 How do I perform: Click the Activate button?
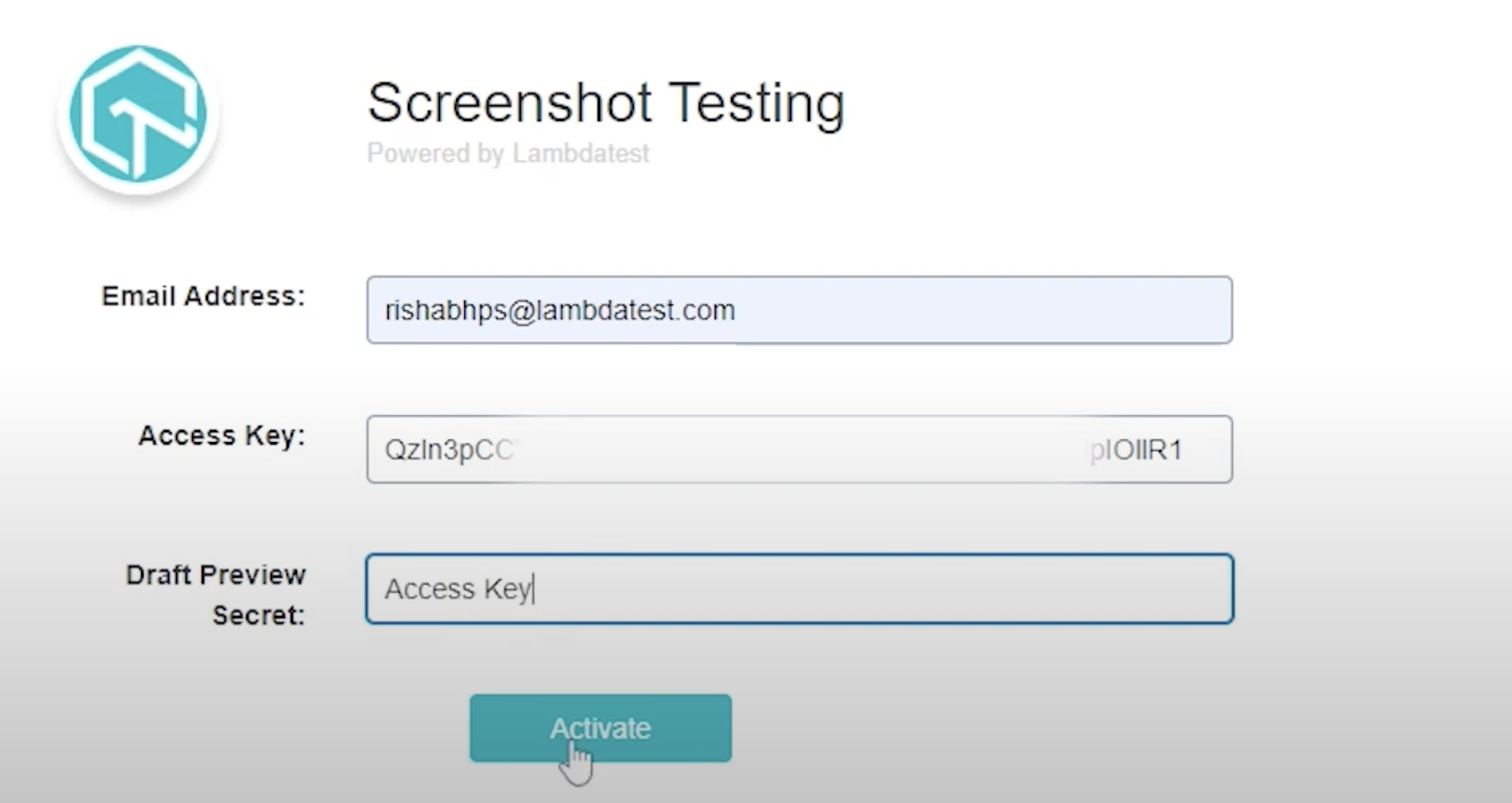pyautogui.click(x=600, y=728)
